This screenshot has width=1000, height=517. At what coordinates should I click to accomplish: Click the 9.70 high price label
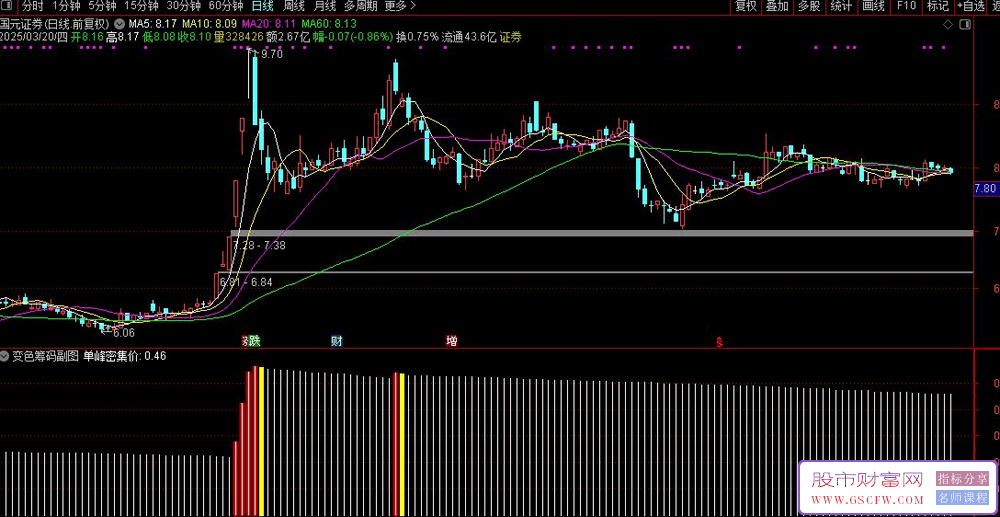[x=272, y=54]
